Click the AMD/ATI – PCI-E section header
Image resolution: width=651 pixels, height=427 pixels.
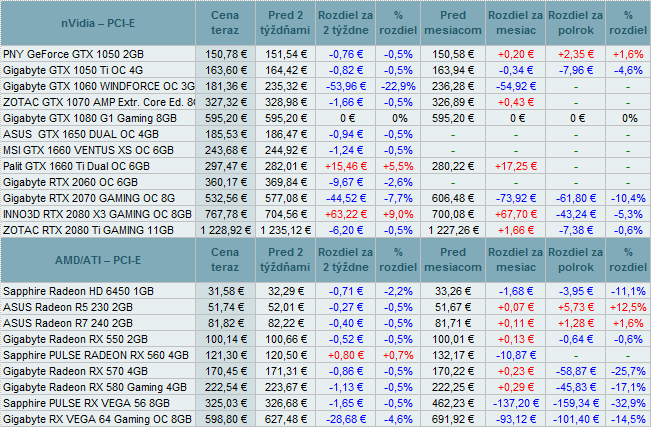(104, 260)
